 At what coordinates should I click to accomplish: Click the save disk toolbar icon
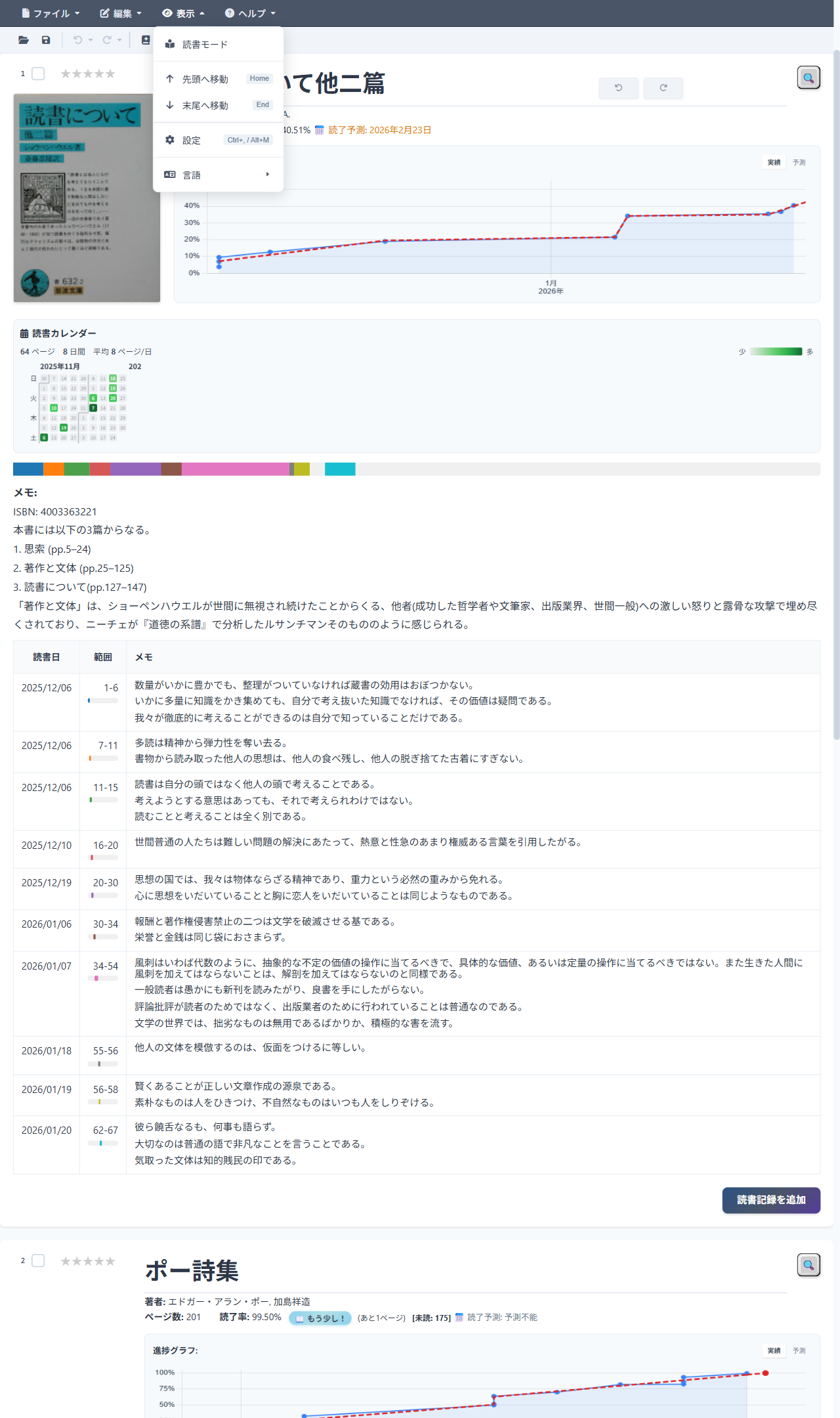point(46,40)
